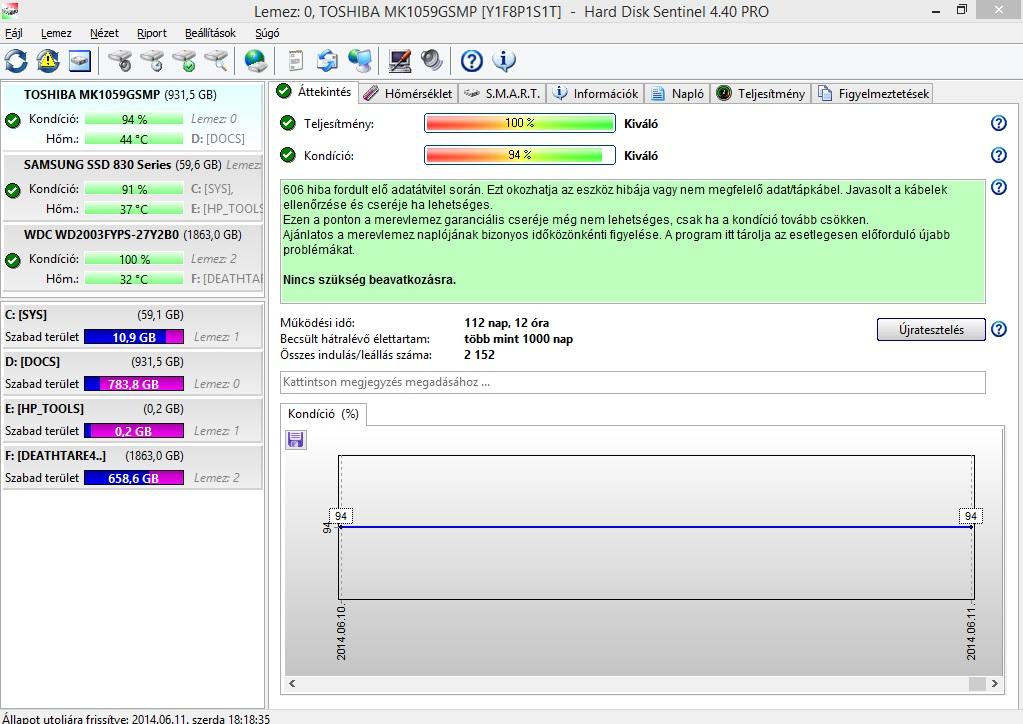Click the toolbar question mark help icon
Viewport: 1023px width, 724px height.
[x=472, y=61]
